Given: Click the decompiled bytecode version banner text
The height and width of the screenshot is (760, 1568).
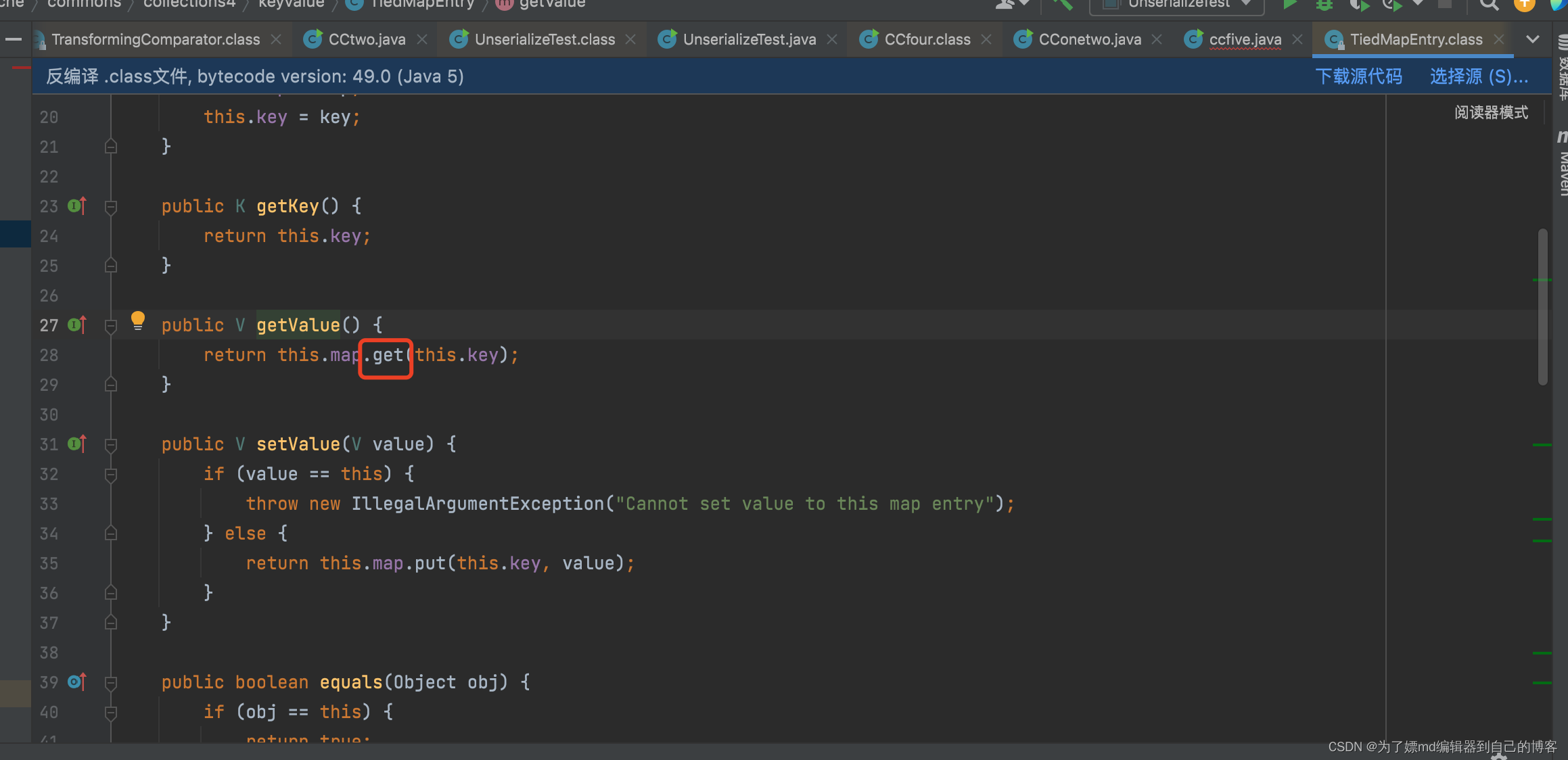Looking at the screenshot, I should [x=254, y=76].
